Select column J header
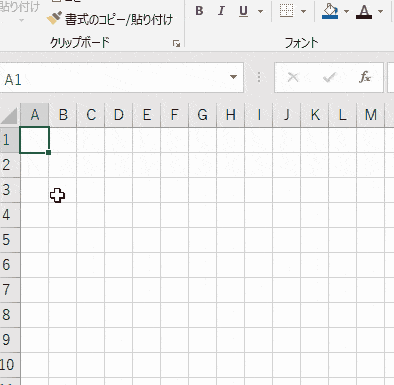 (287, 115)
